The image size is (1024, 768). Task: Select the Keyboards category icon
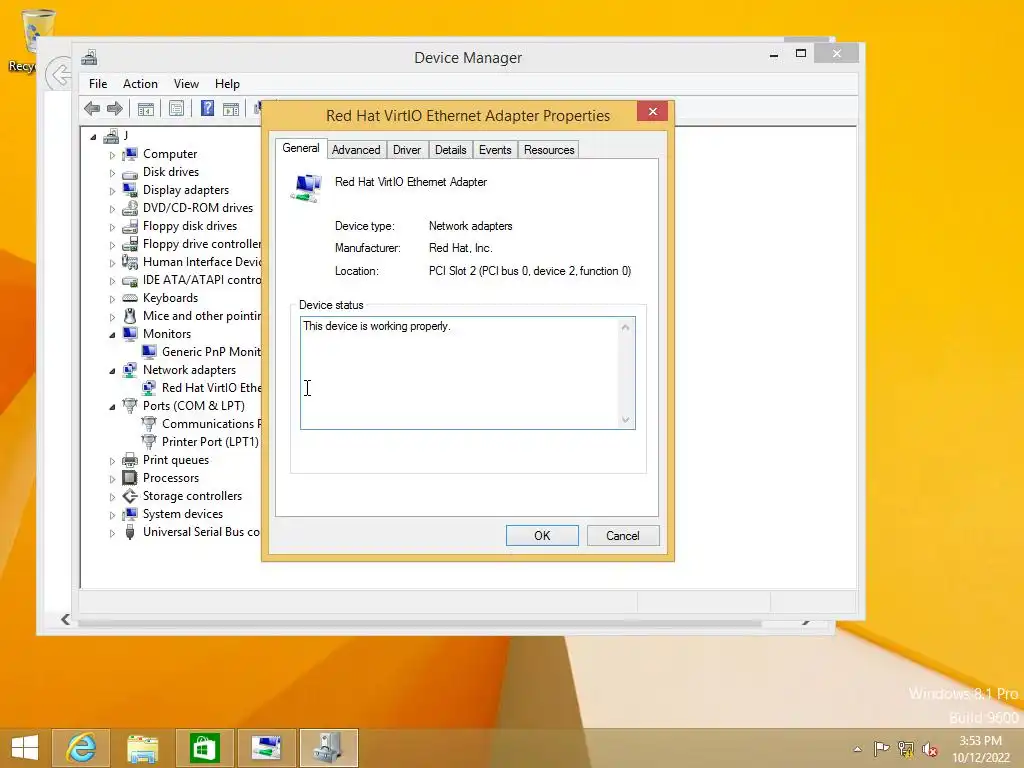tap(130, 298)
